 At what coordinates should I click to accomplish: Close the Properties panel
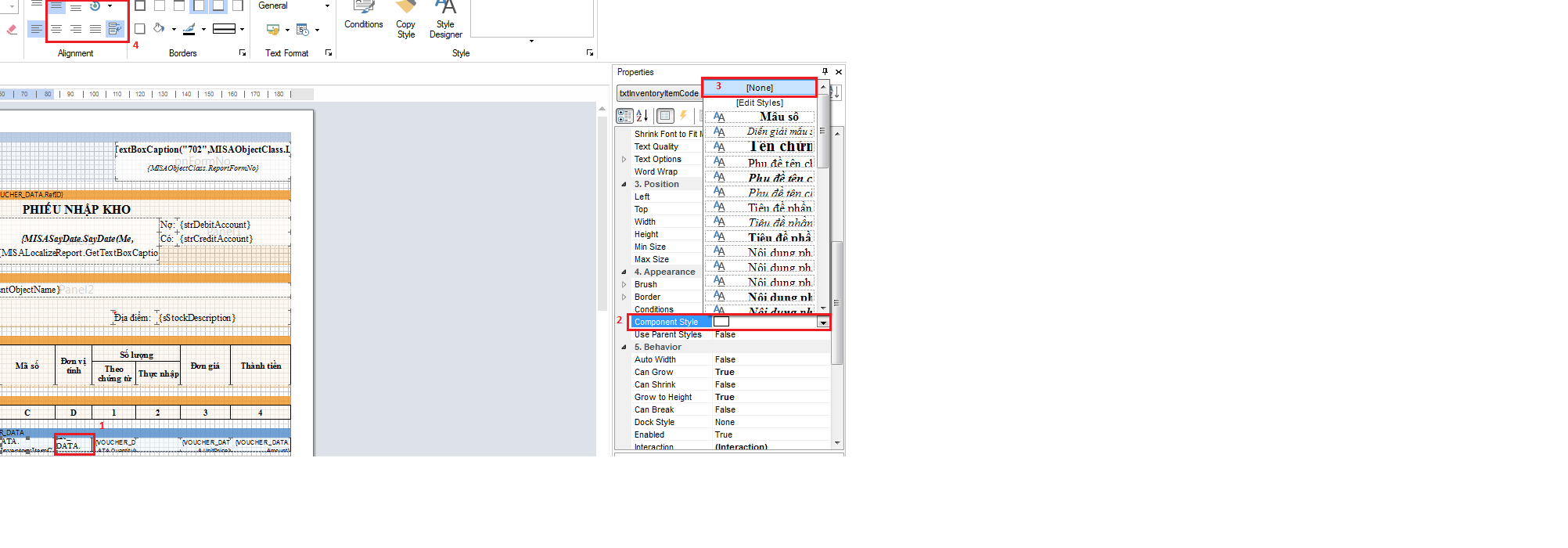pyautogui.click(x=839, y=72)
